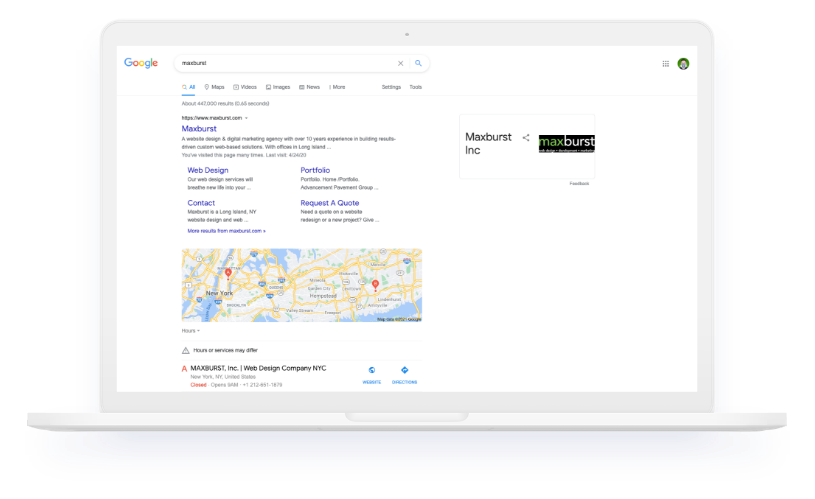Image resolution: width=815 pixels, height=499 pixels.
Task: Switch to the Images tab
Action: coord(278,87)
